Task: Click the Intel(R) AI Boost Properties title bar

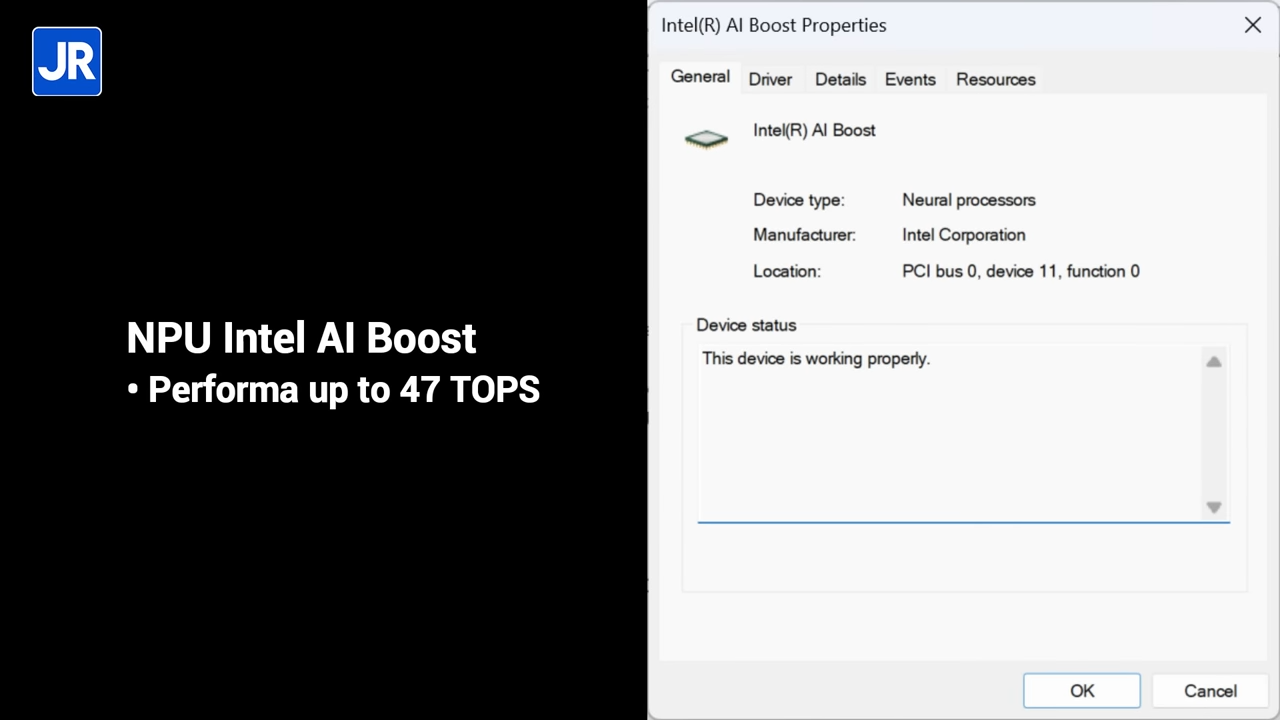Action: (773, 25)
